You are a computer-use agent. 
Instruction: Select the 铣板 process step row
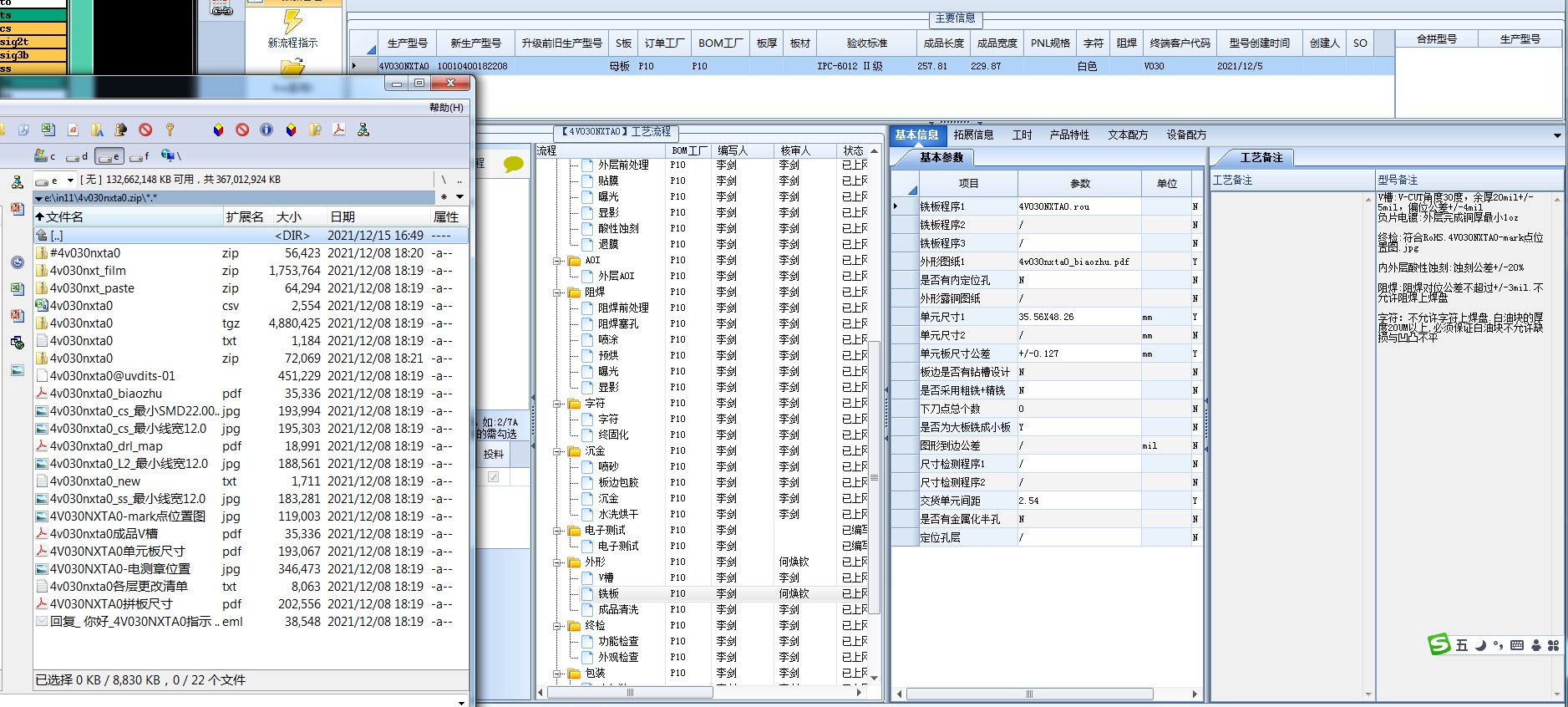tap(701, 593)
